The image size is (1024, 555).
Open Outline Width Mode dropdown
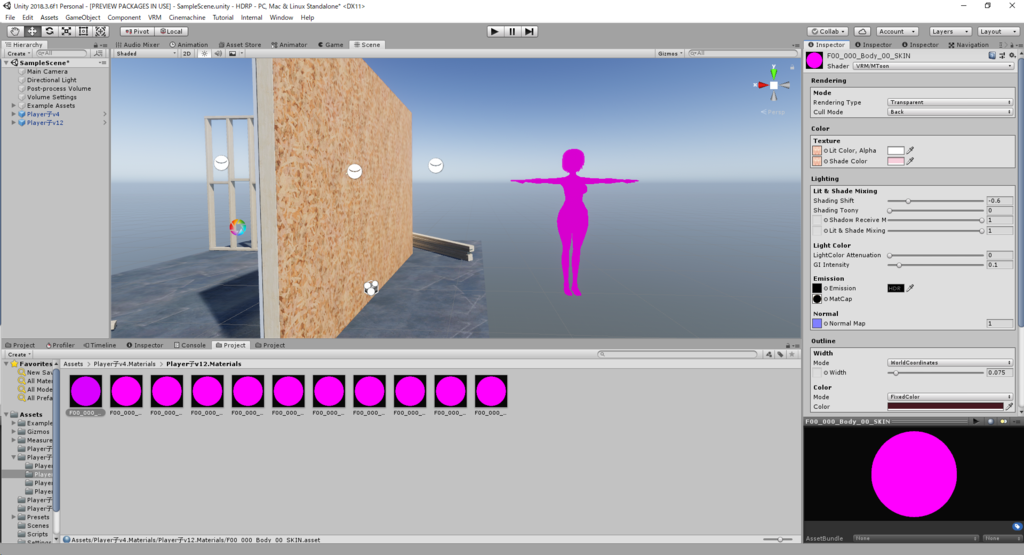coord(950,362)
